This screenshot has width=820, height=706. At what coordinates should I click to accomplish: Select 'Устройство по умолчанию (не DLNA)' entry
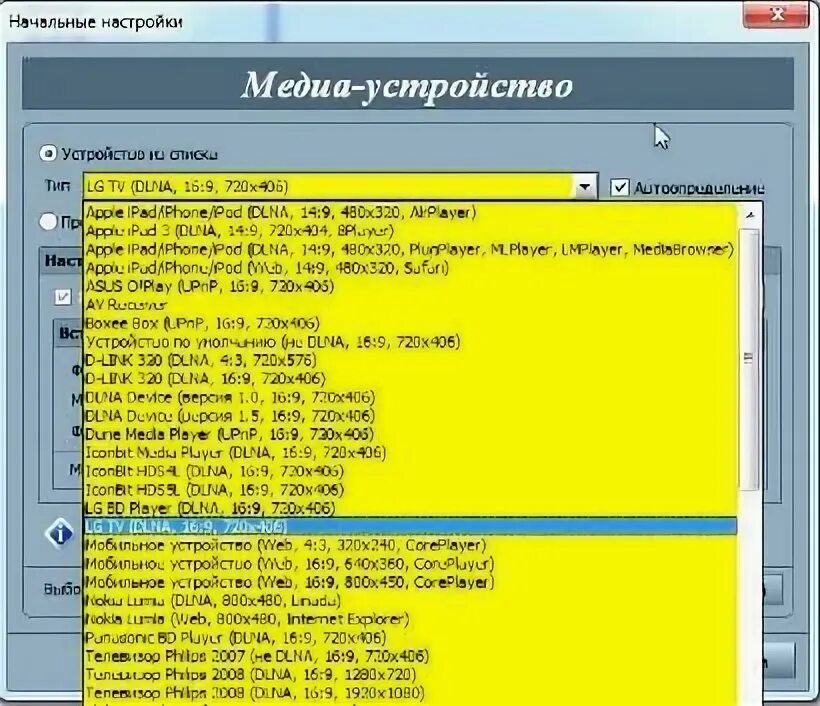click(410, 342)
